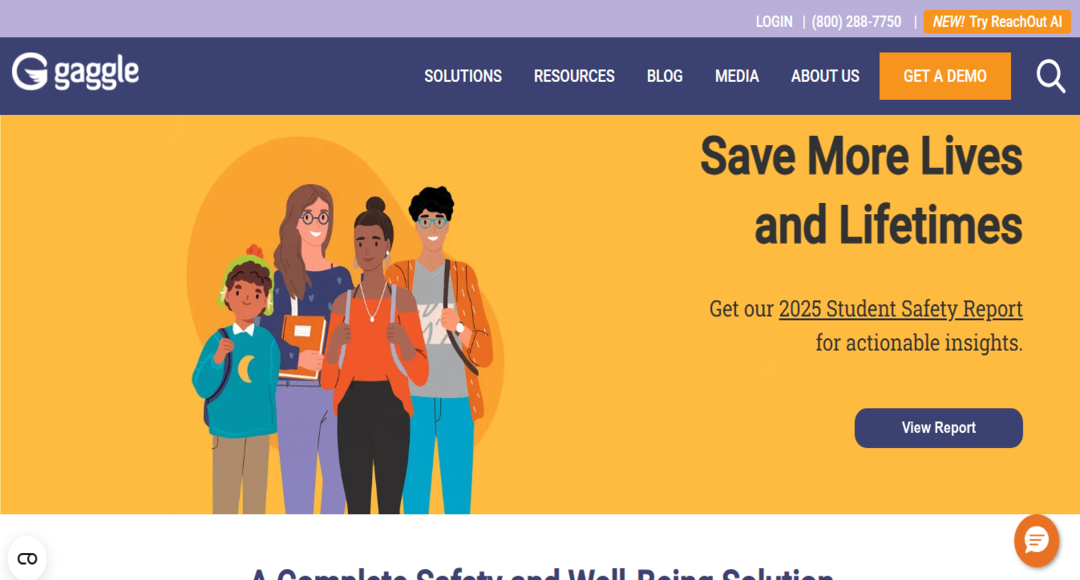This screenshot has height=580, width=1080.
Task: Expand the About Us menu
Action: point(824,76)
